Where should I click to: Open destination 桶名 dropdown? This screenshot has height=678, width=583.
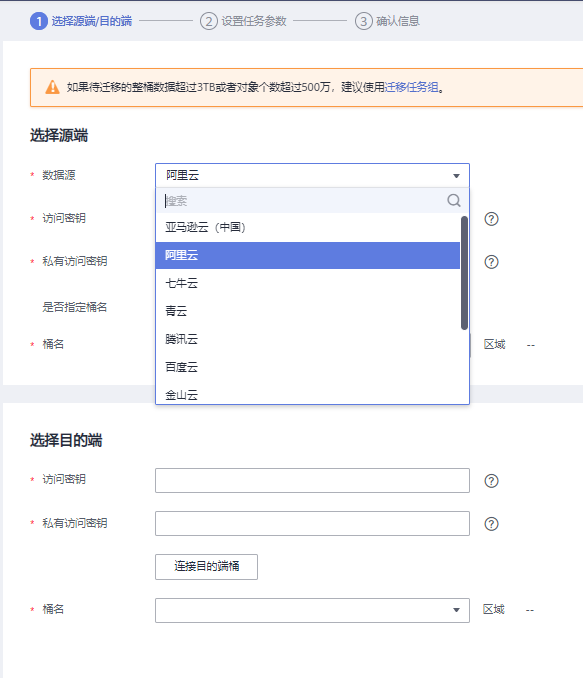(312, 610)
